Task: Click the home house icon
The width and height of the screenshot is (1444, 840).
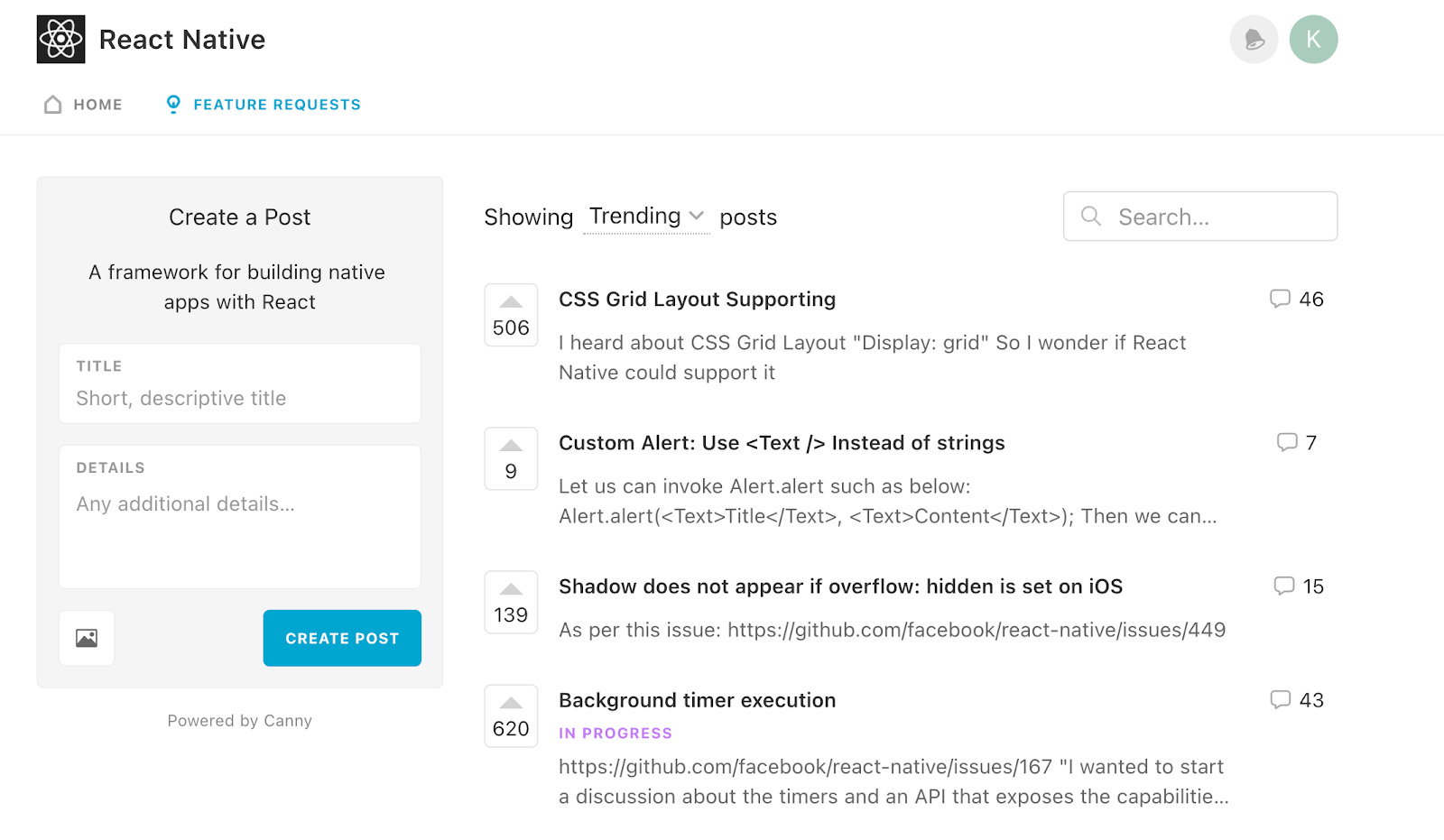Action: point(53,105)
